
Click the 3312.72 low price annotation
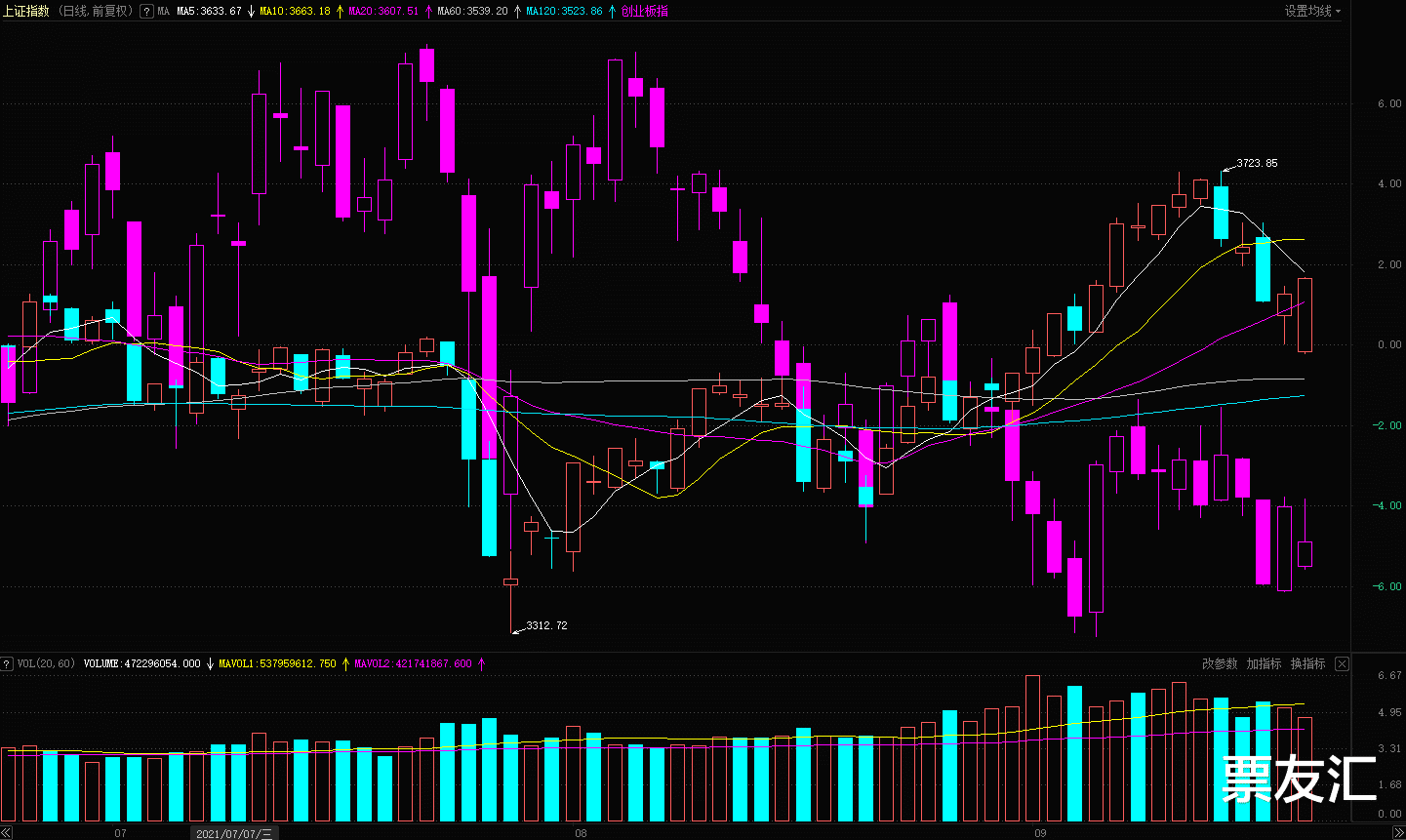(x=546, y=626)
